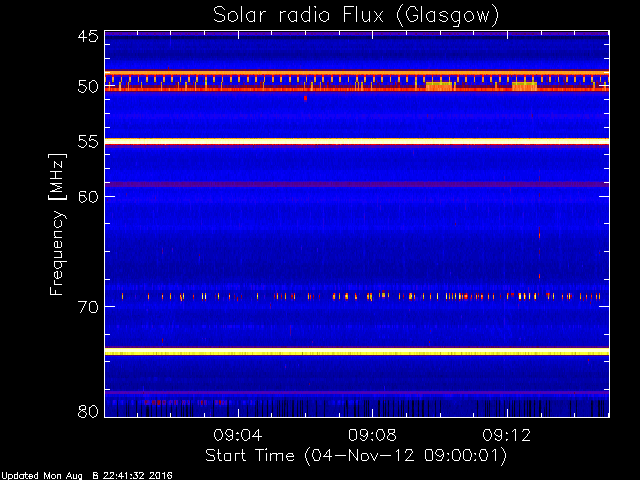The height and width of the screenshot is (480, 640).
Task: Click the "Start Time (04-Nov-12 09:00:01)" label
Action: point(356,456)
